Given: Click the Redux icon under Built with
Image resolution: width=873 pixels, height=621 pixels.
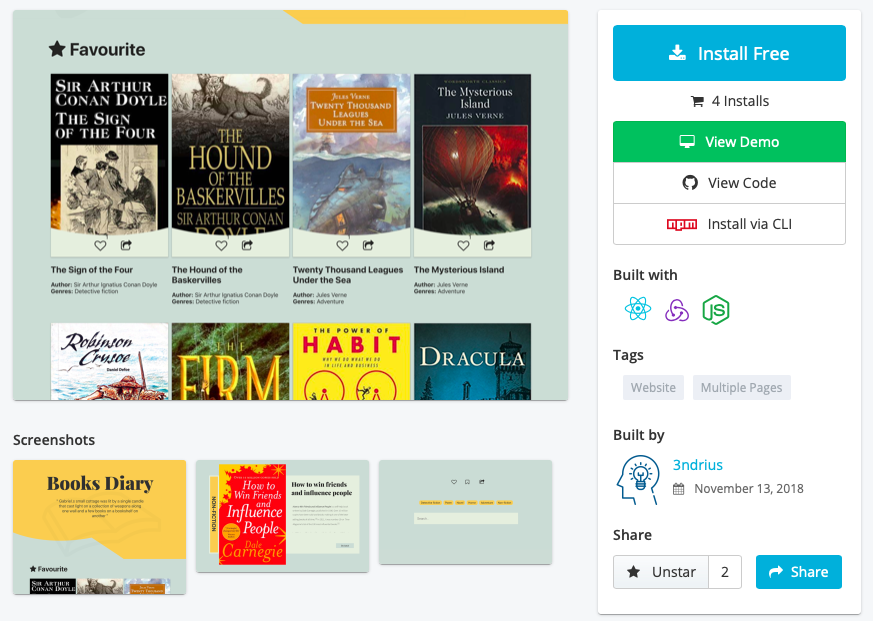Looking at the screenshot, I should [676, 310].
